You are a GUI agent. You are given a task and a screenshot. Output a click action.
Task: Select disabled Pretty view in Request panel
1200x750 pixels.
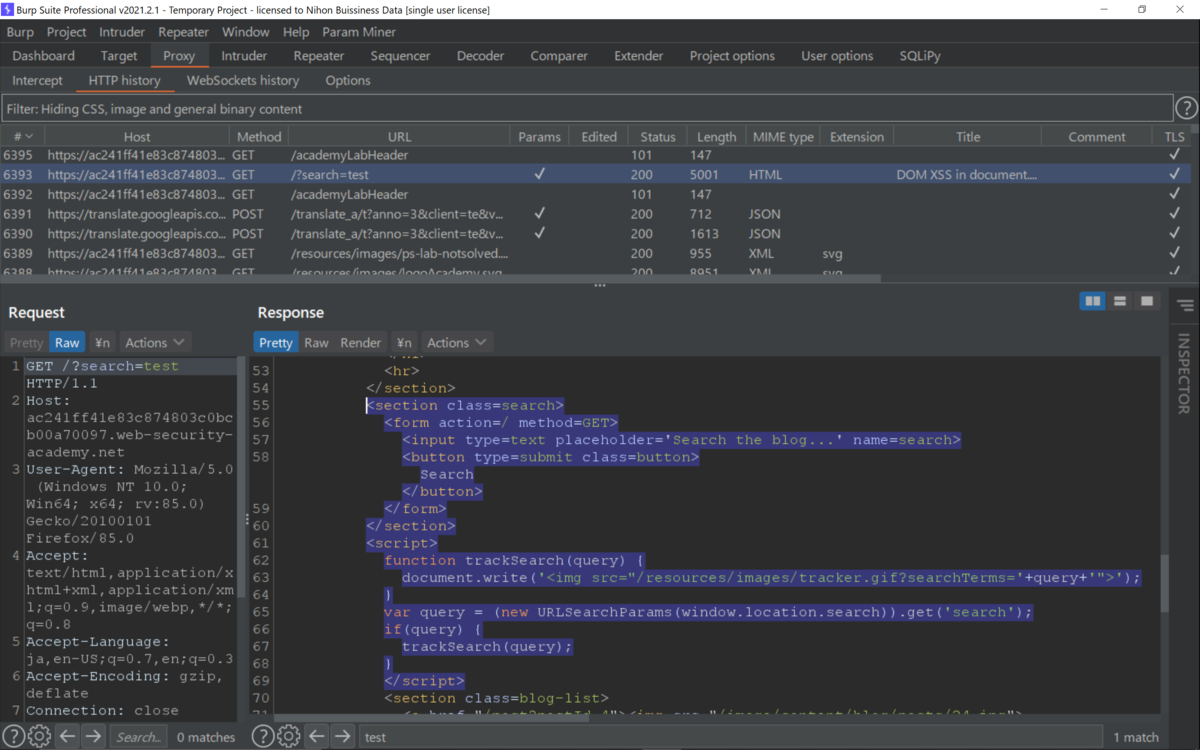click(27, 342)
